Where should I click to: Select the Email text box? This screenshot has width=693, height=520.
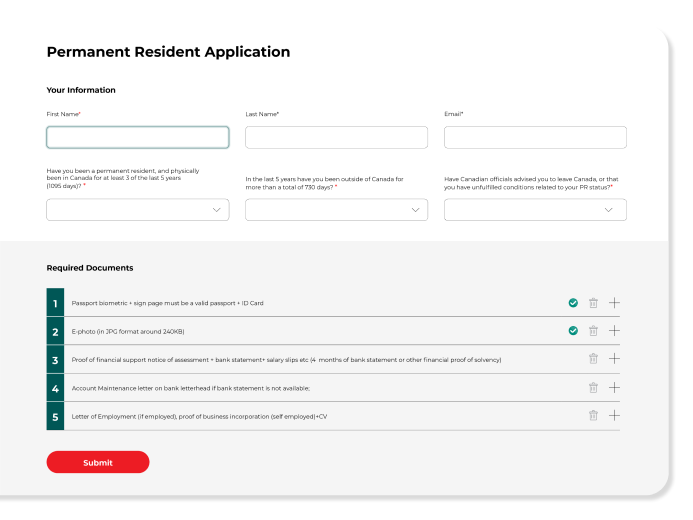pyautogui.click(x=535, y=138)
